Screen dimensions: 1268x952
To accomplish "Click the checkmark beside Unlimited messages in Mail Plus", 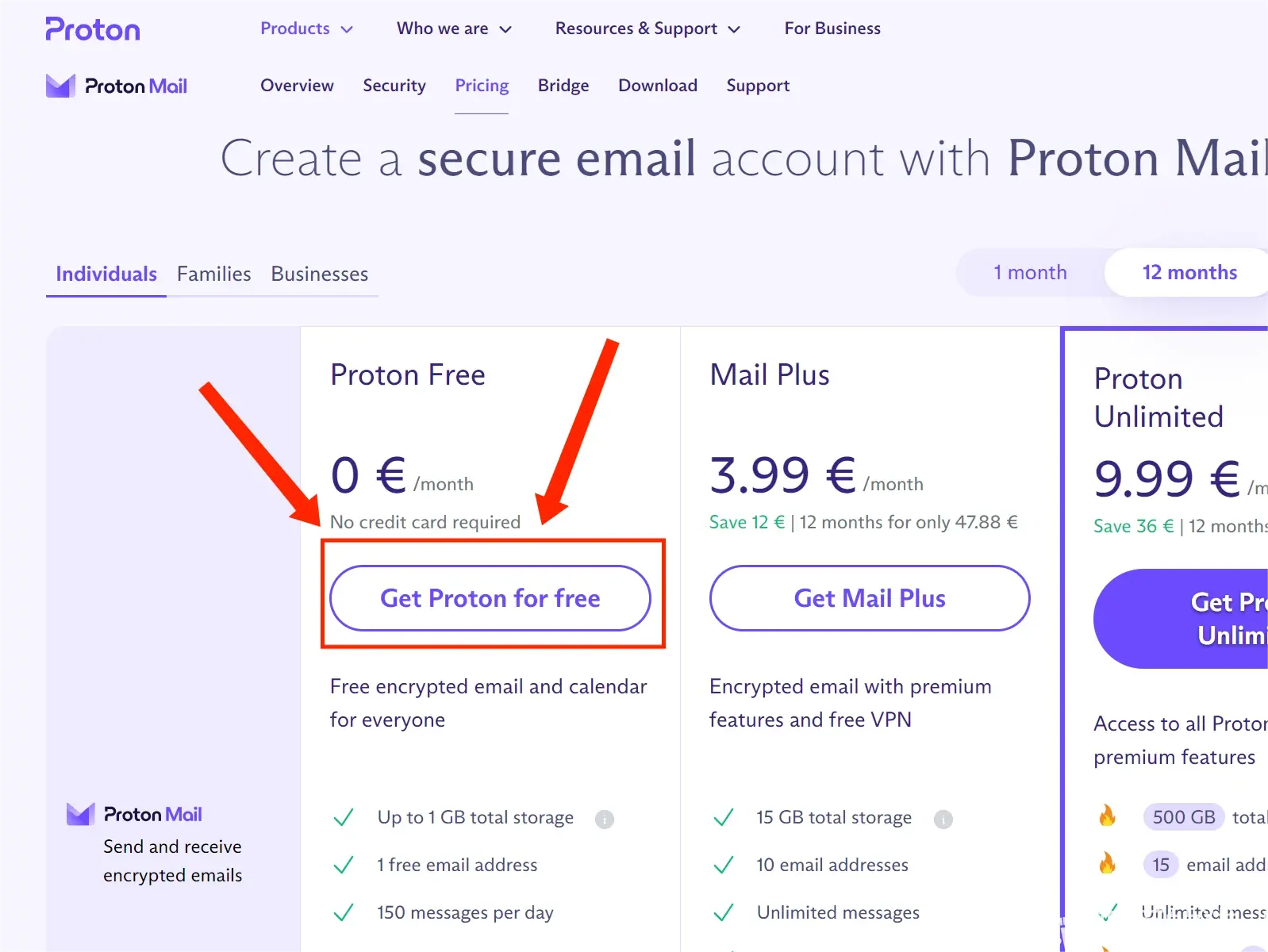I will click(x=723, y=913).
